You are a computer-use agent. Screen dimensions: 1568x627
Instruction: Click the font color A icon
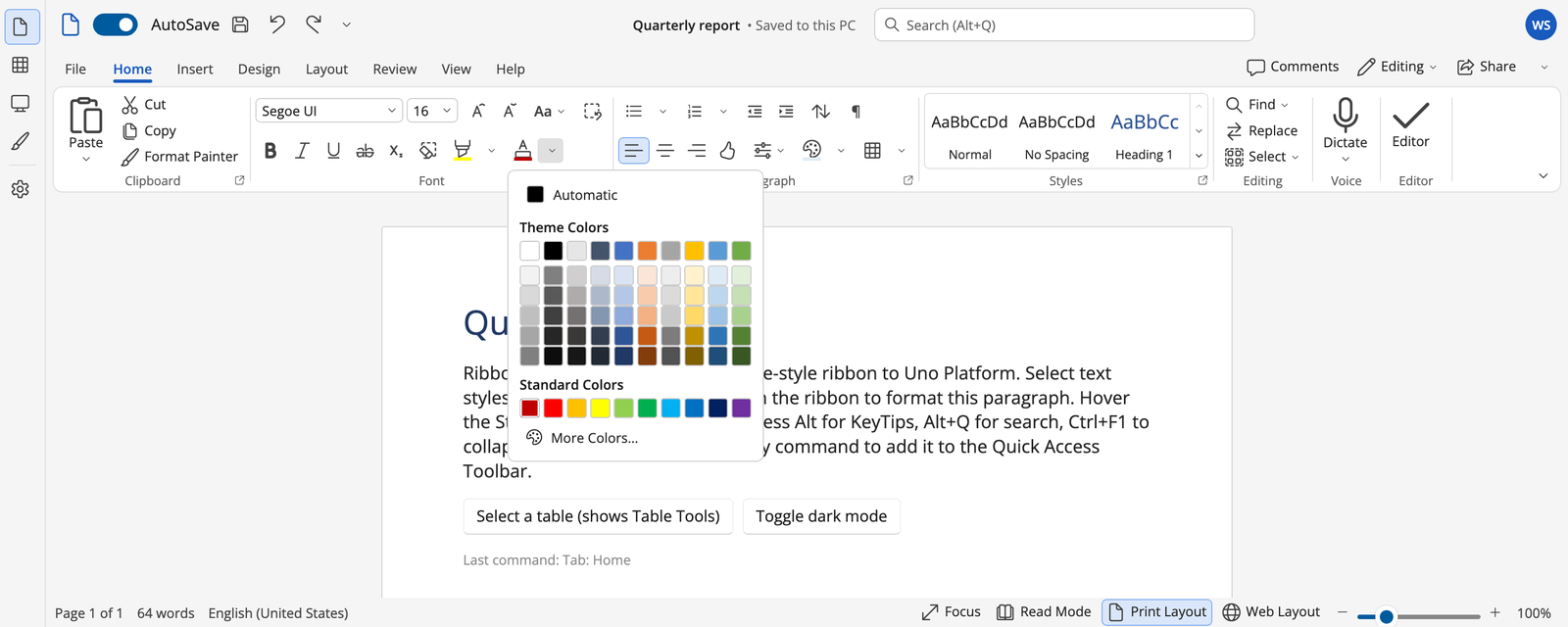point(523,150)
